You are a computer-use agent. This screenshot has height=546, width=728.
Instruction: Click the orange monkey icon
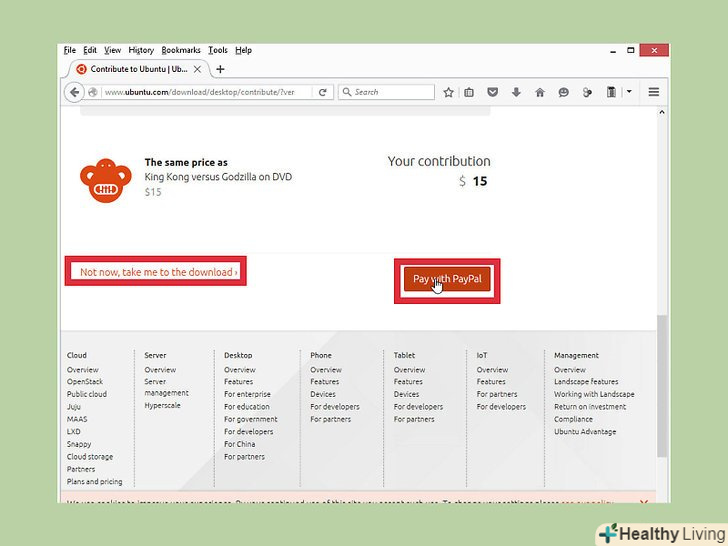click(106, 181)
